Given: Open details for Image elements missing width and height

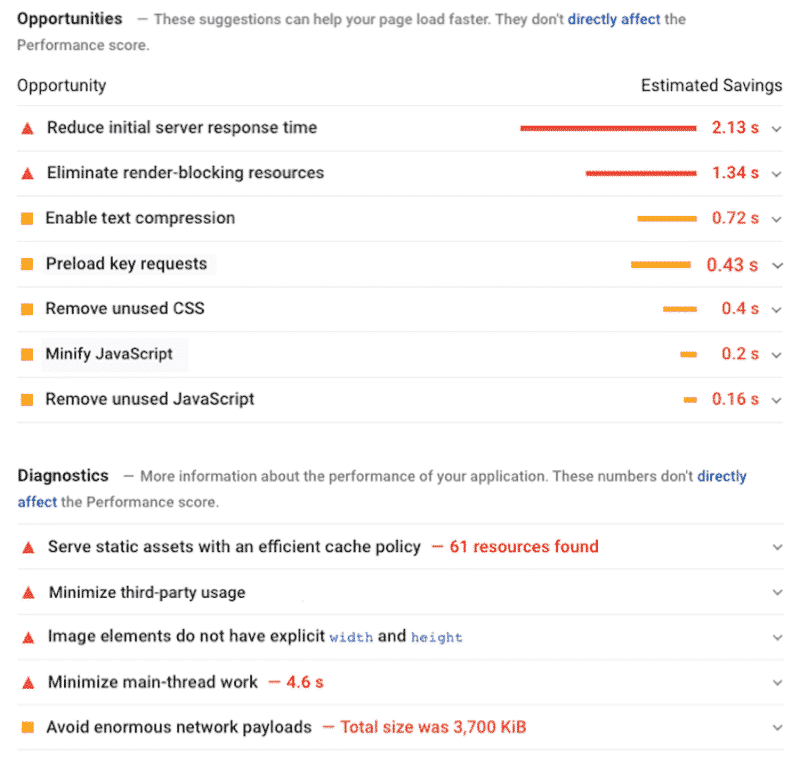Looking at the screenshot, I should 779,637.
